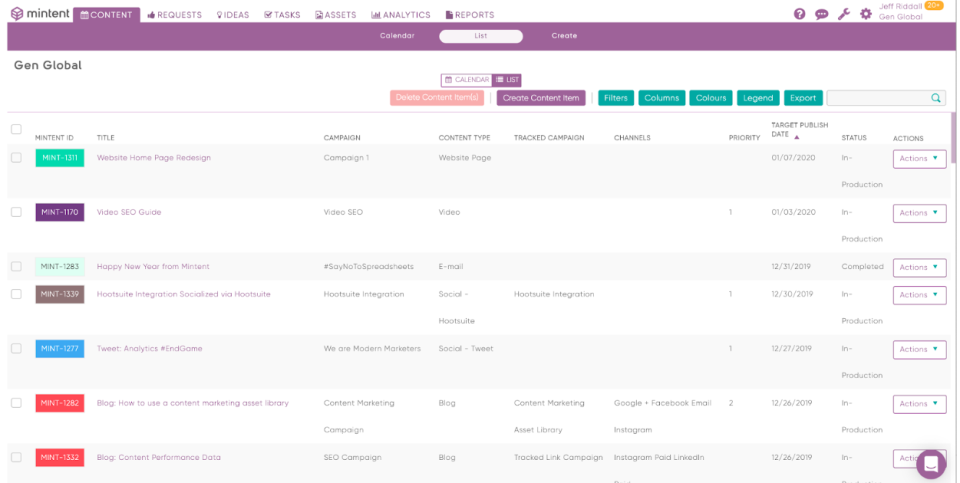
Task: Select Calendar in the purple sub-navigation
Action: coord(397,36)
